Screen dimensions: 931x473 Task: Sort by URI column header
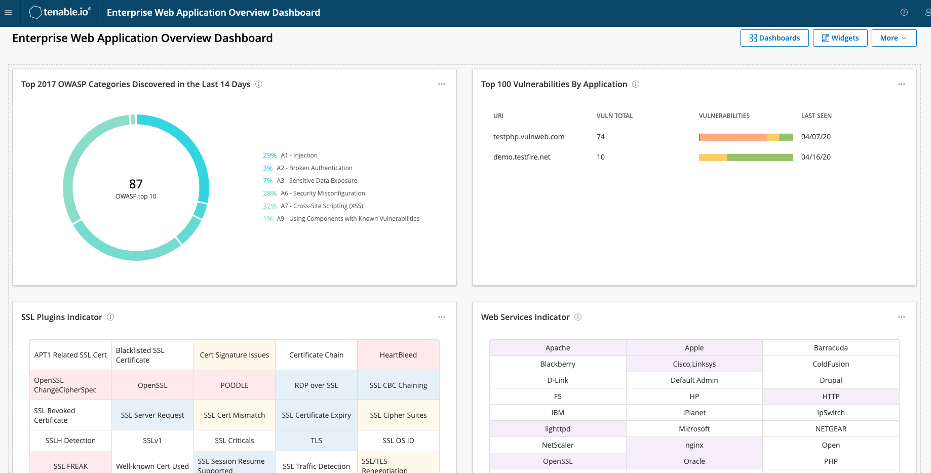498,116
